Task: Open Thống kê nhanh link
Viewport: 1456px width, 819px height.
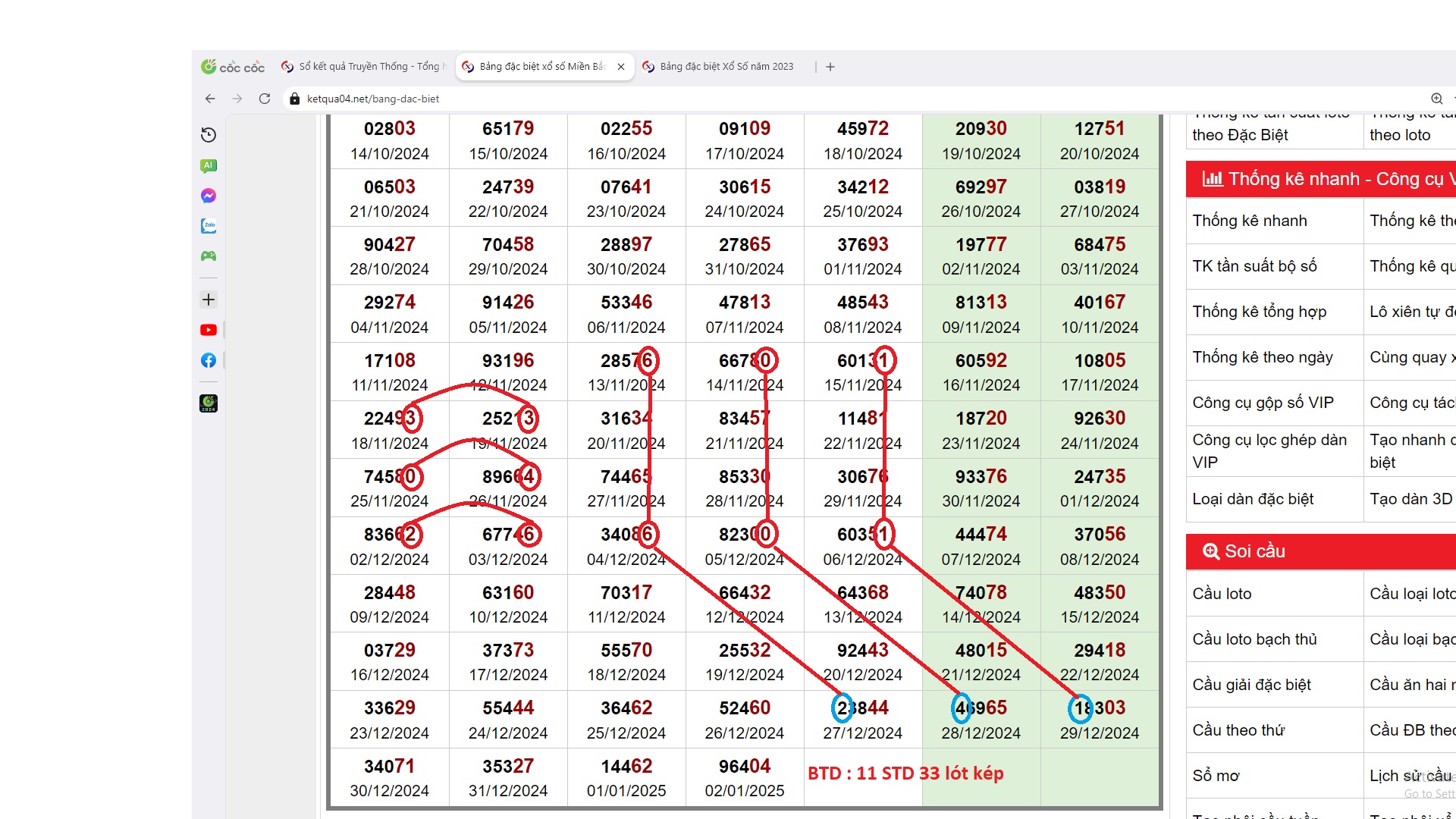Action: point(1250,221)
